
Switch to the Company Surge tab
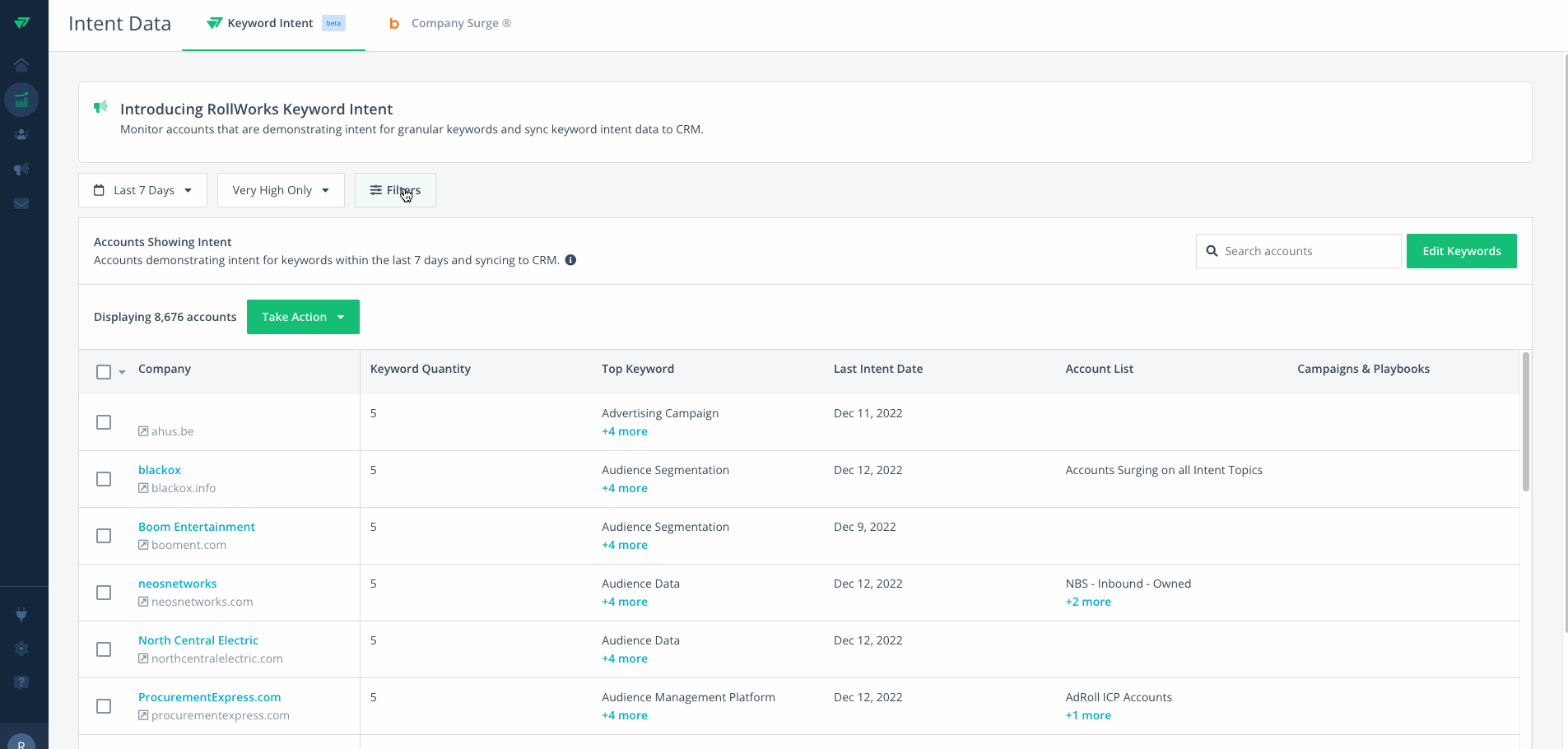point(450,24)
